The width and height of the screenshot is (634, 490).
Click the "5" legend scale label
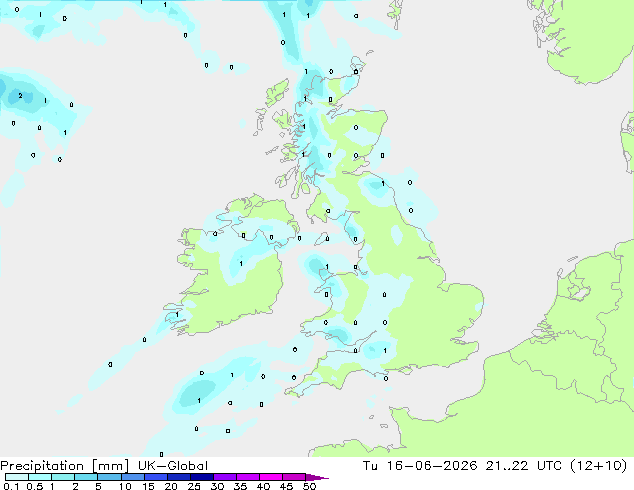pyautogui.click(x=98, y=486)
